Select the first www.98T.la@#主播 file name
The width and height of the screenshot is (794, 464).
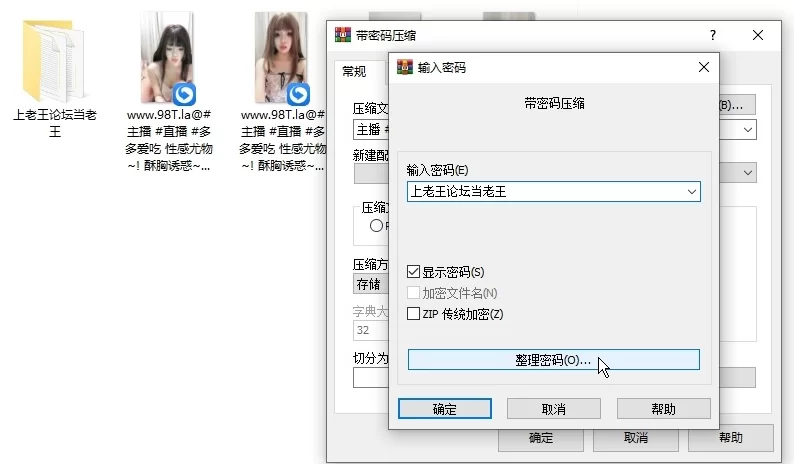[169, 140]
